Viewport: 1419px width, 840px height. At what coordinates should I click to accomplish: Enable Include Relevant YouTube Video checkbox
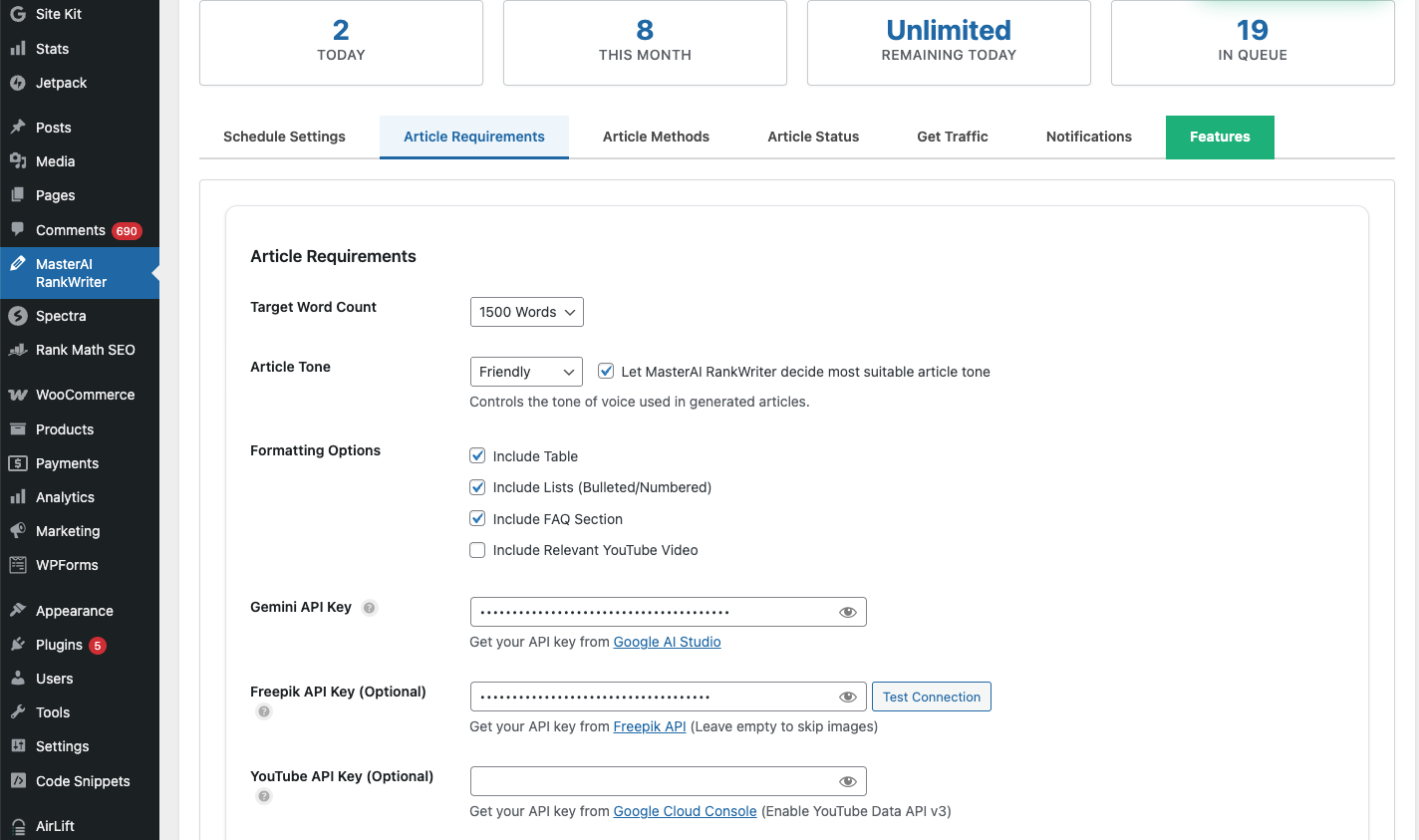[477, 550]
